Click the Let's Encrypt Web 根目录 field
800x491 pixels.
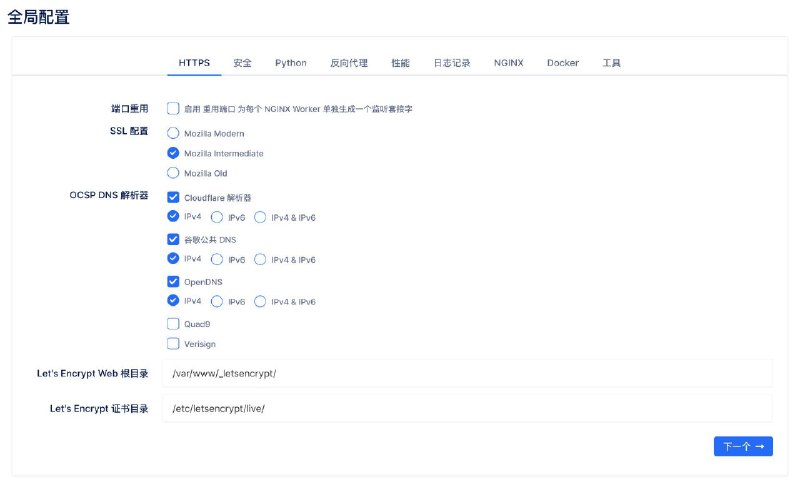[468, 373]
